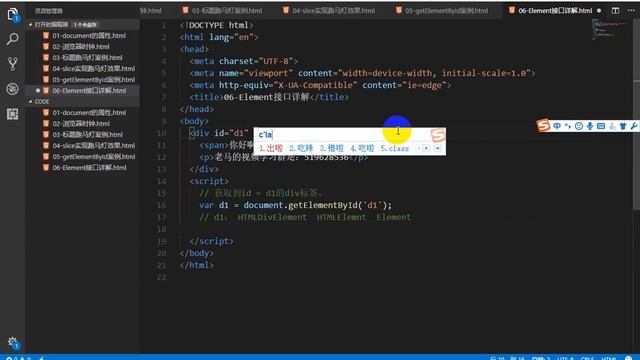Choose candidate 1.出啦 in IME popup
The height and width of the screenshot is (360, 640).
(x=271, y=149)
